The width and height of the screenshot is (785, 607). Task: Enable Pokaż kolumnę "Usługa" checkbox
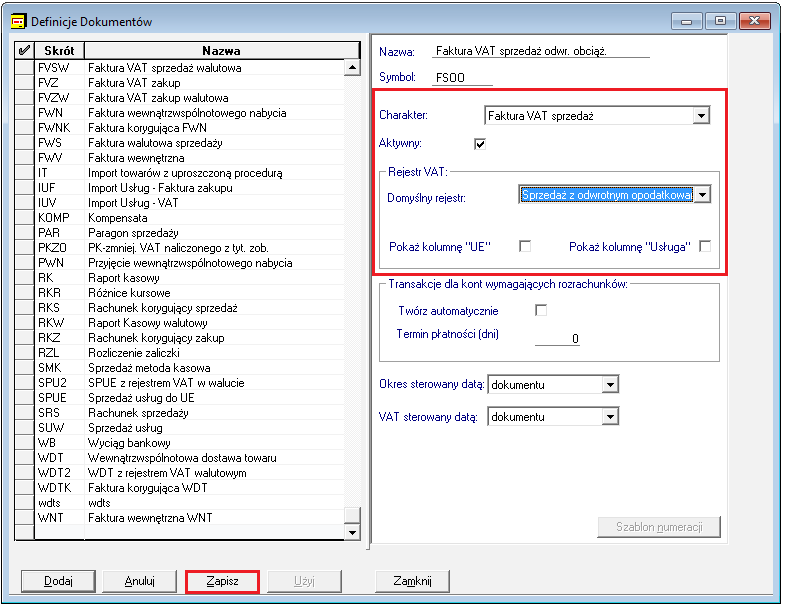705,246
